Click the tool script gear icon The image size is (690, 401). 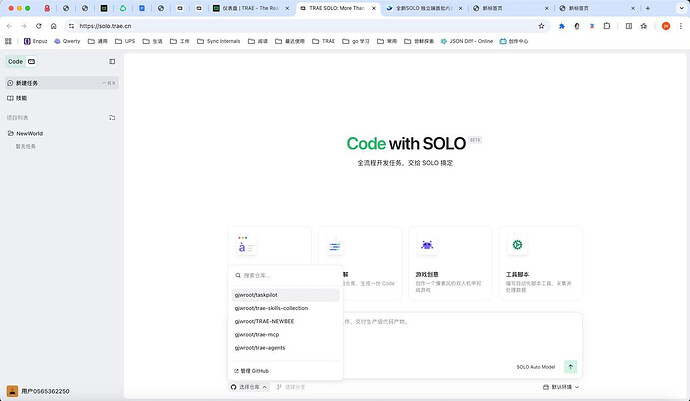click(517, 245)
